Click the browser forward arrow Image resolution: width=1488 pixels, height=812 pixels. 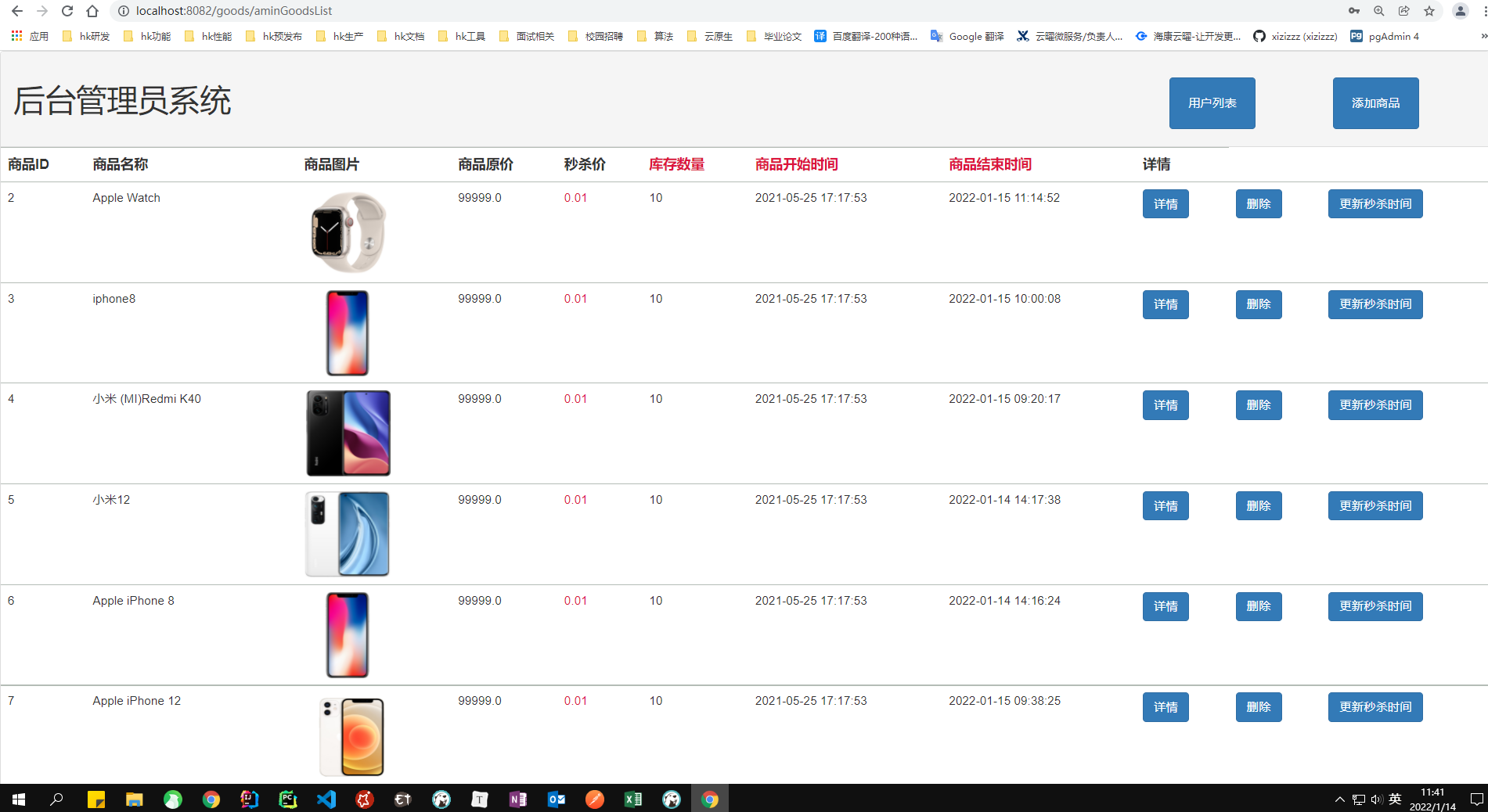tap(42, 11)
